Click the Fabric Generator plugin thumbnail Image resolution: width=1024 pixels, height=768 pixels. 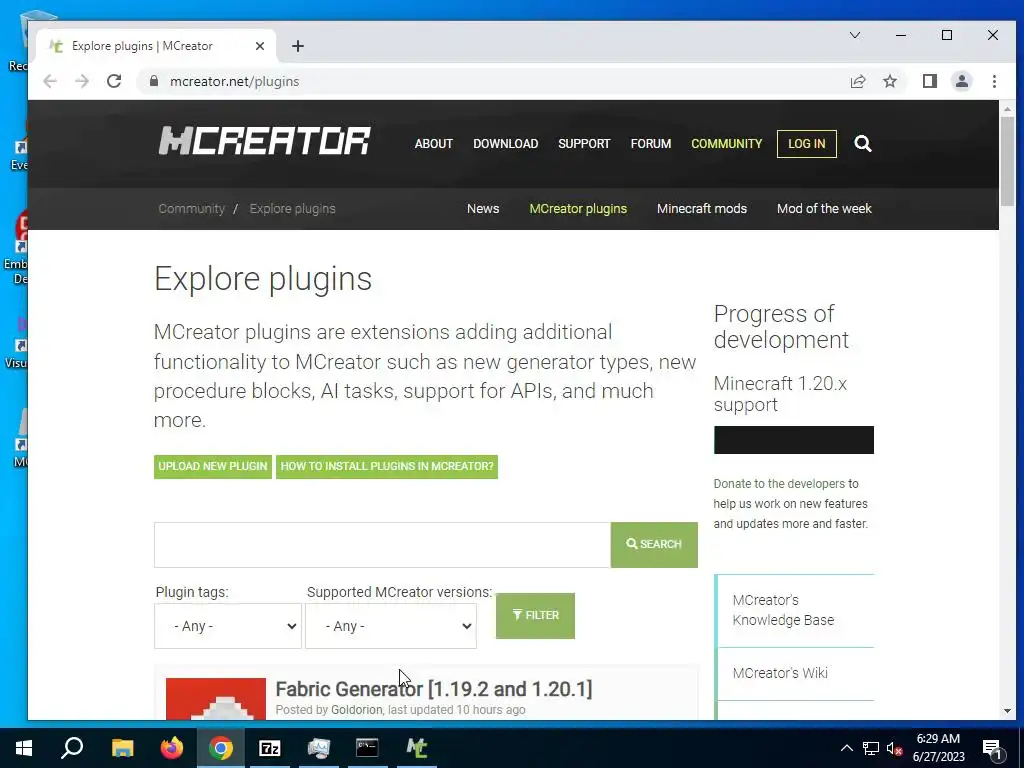(216, 699)
